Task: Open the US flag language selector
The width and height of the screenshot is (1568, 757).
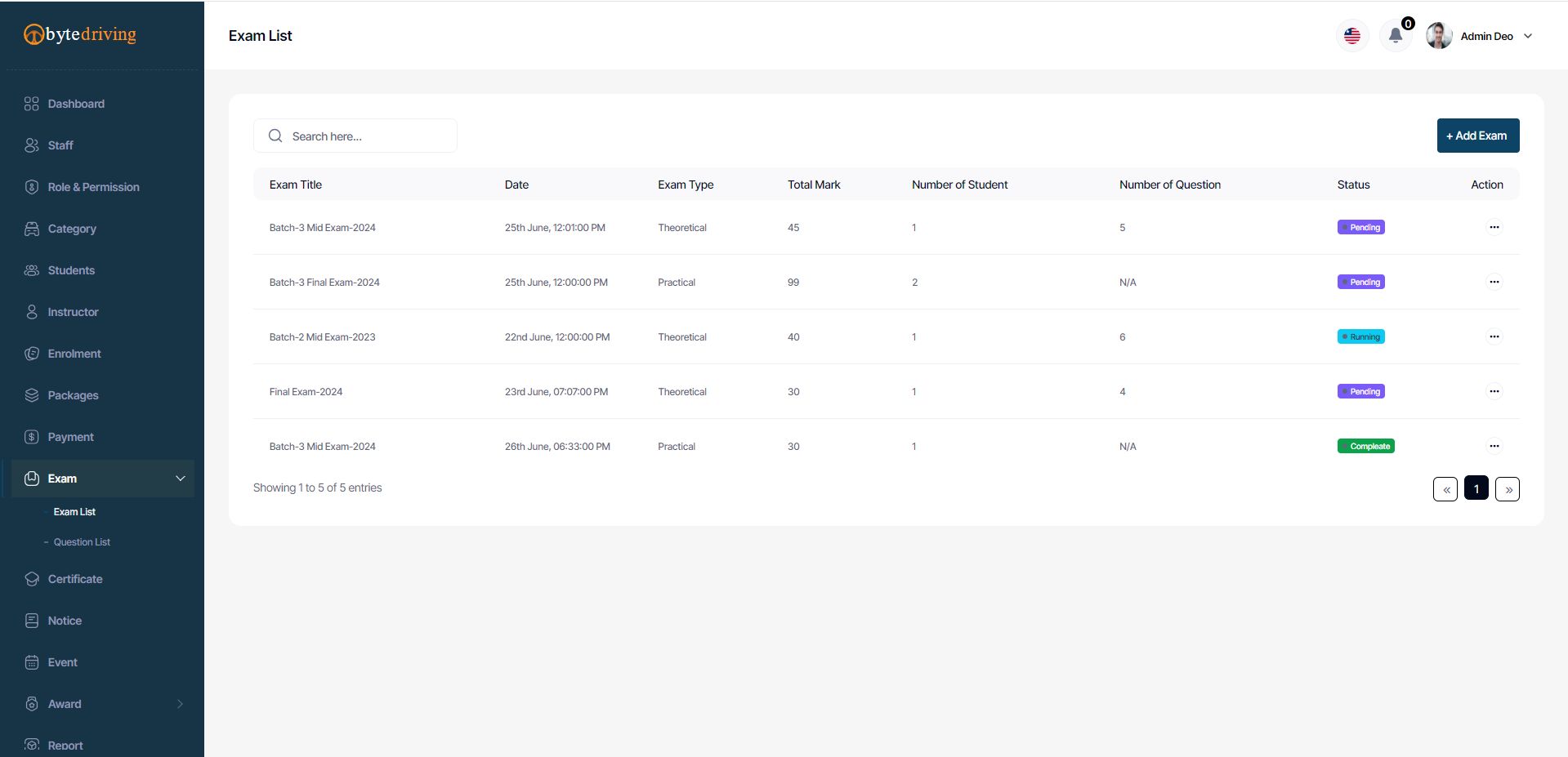Action: click(1352, 36)
